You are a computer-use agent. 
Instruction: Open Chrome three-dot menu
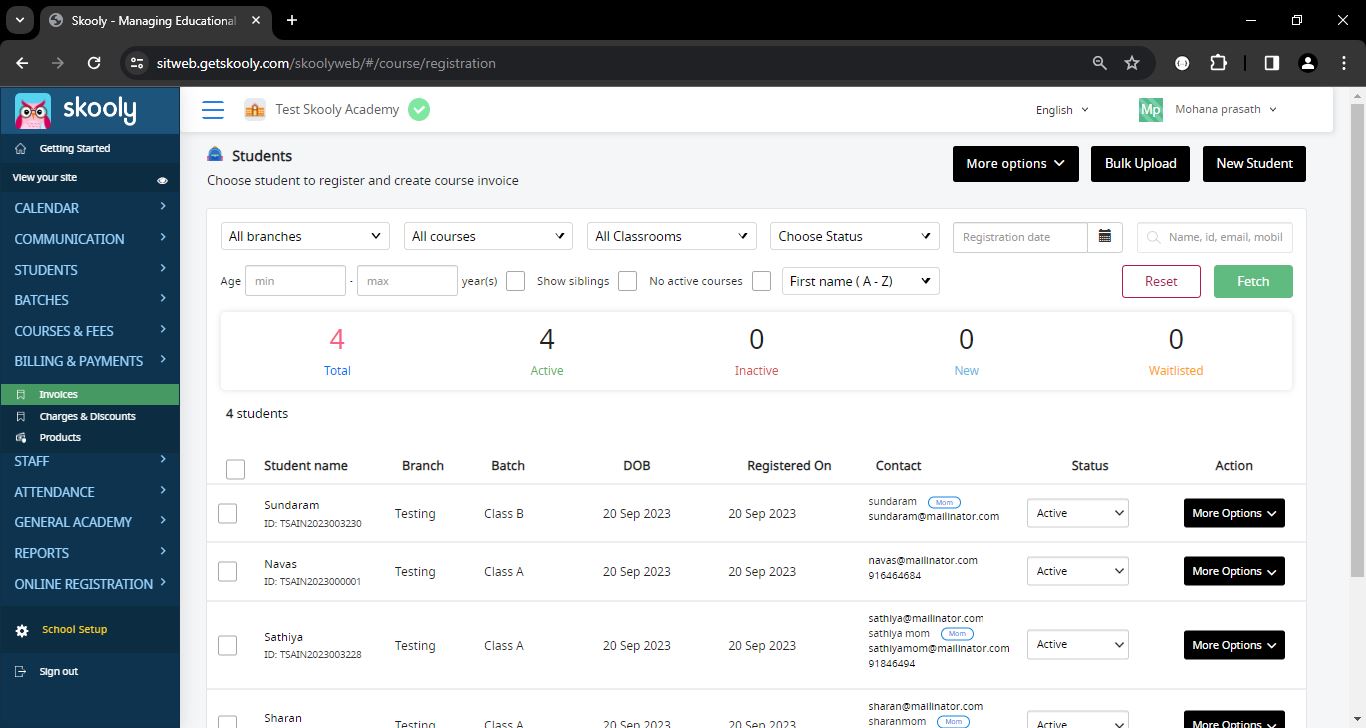[x=1342, y=63]
